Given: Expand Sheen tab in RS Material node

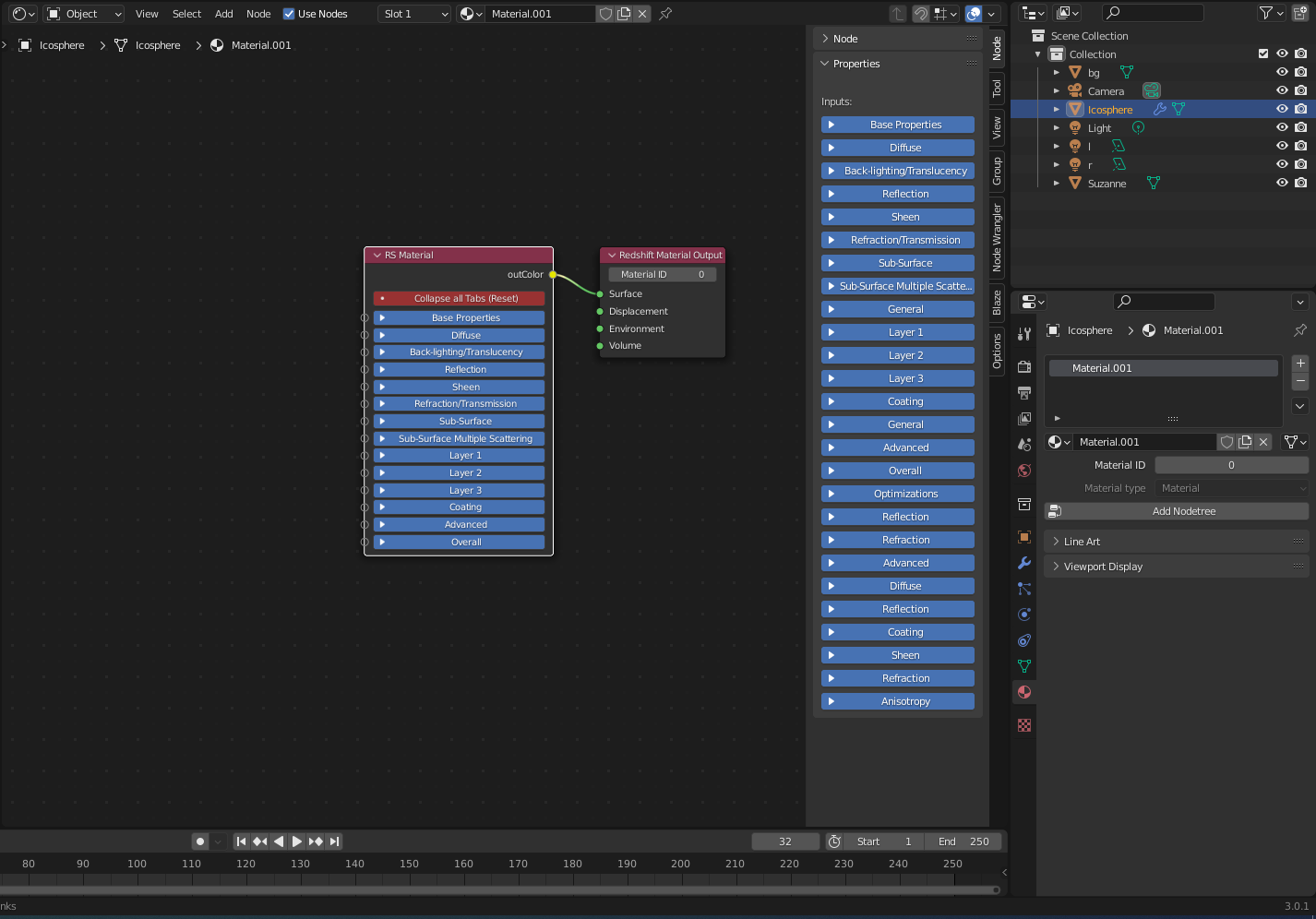Looking at the screenshot, I should (x=459, y=387).
